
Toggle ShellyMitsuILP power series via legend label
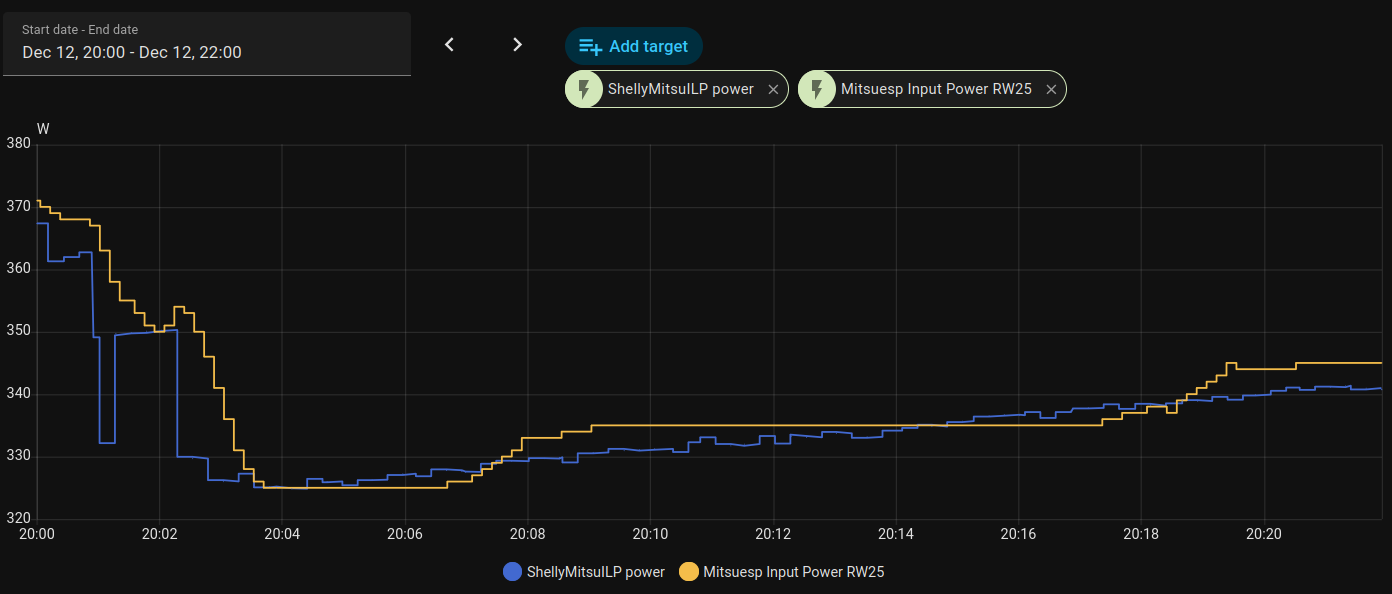tap(595, 572)
